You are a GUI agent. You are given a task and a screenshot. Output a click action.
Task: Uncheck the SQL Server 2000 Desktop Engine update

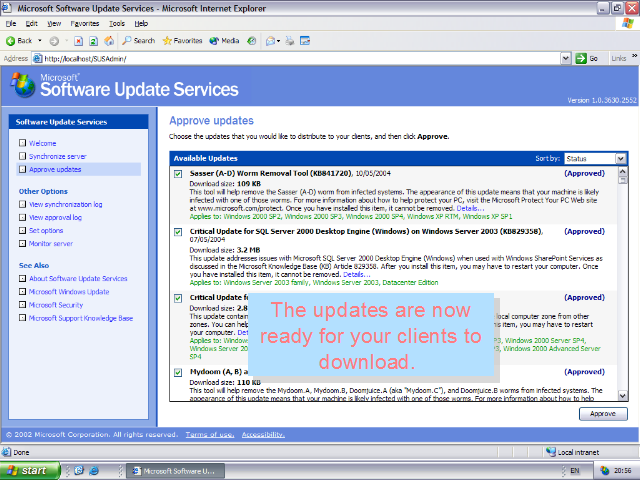178,232
